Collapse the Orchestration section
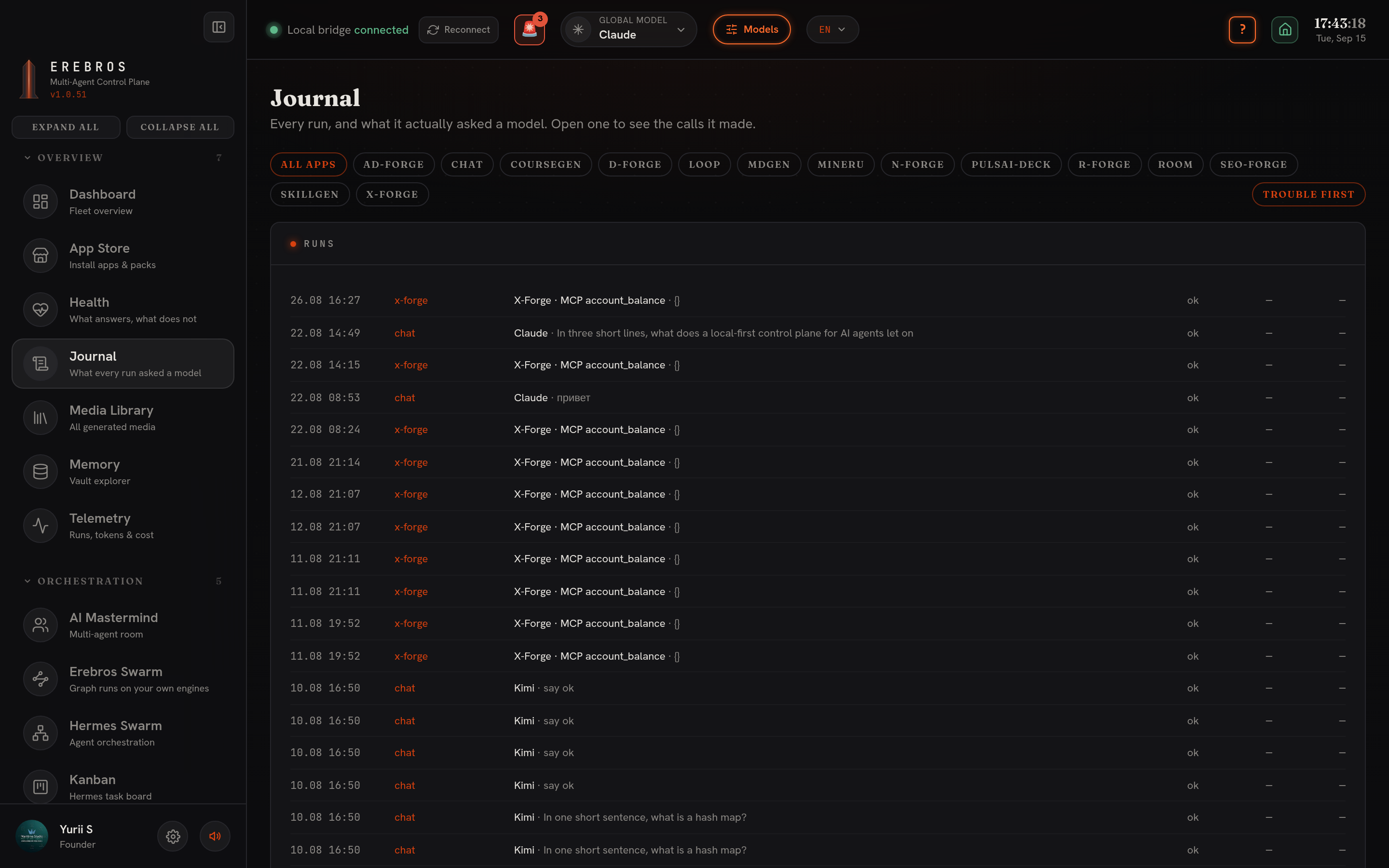The width and height of the screenshot is (1389, 868). [x=122, y=581]
